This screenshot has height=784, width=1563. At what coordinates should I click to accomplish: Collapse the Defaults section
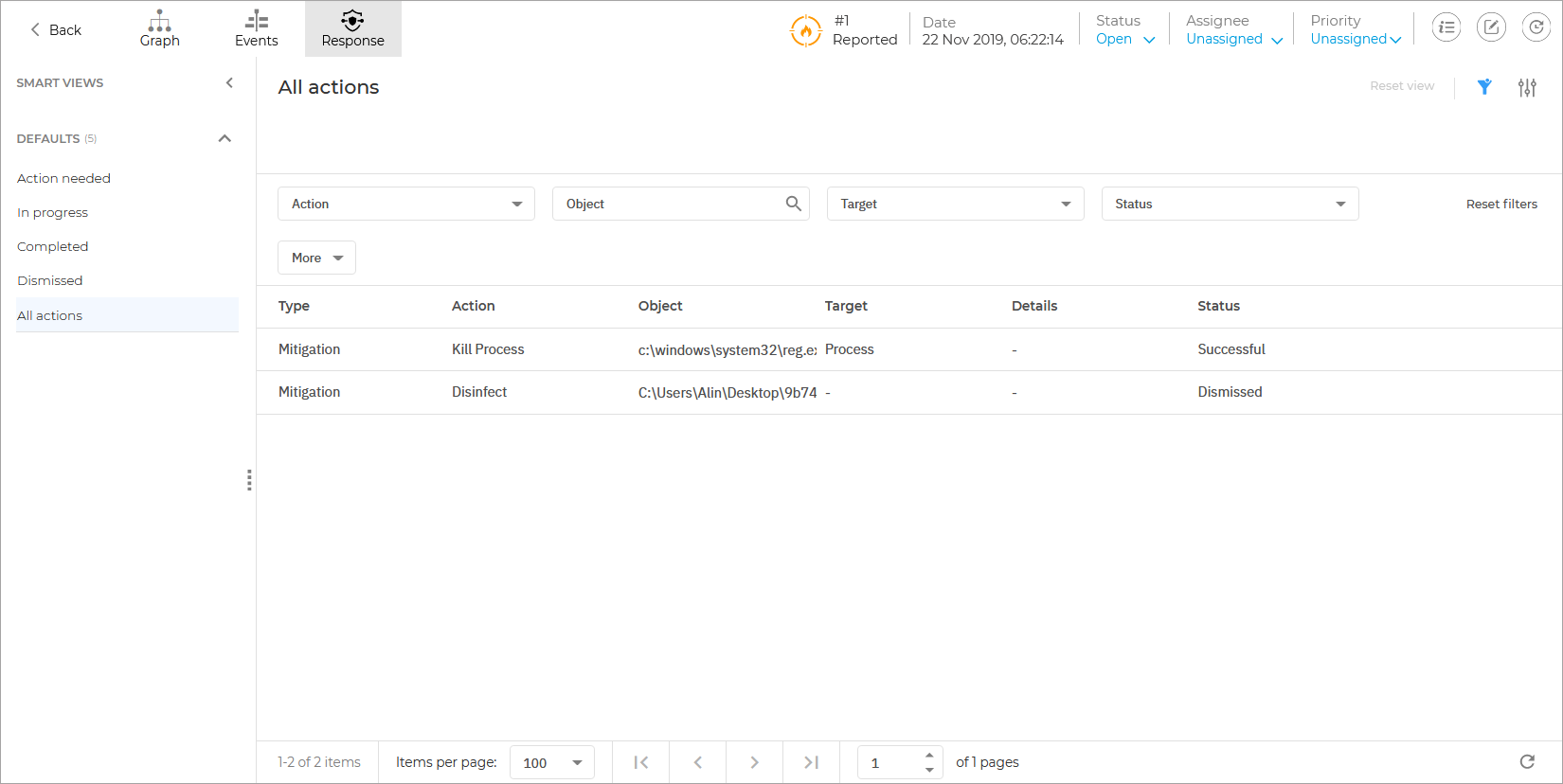225,138
